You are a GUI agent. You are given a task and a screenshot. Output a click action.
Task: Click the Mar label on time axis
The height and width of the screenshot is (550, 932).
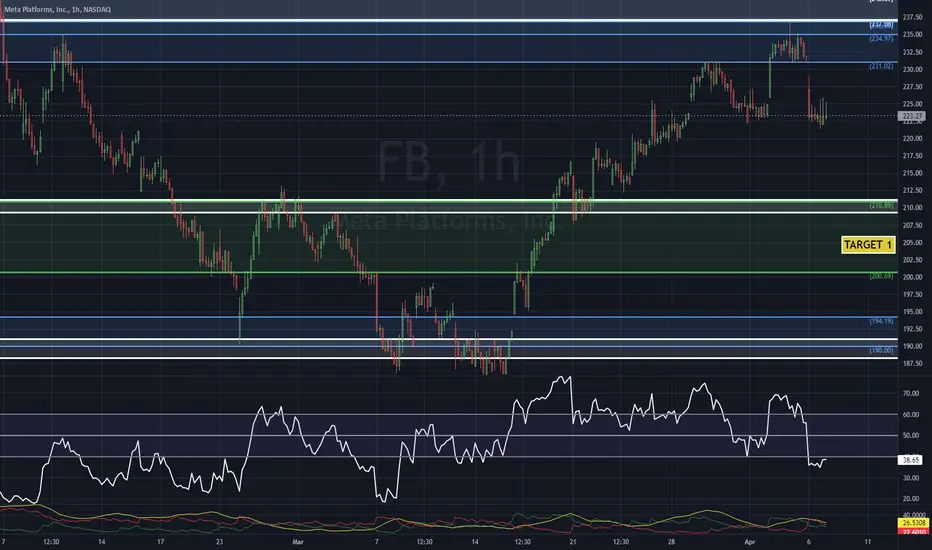(x=298, y=542)
